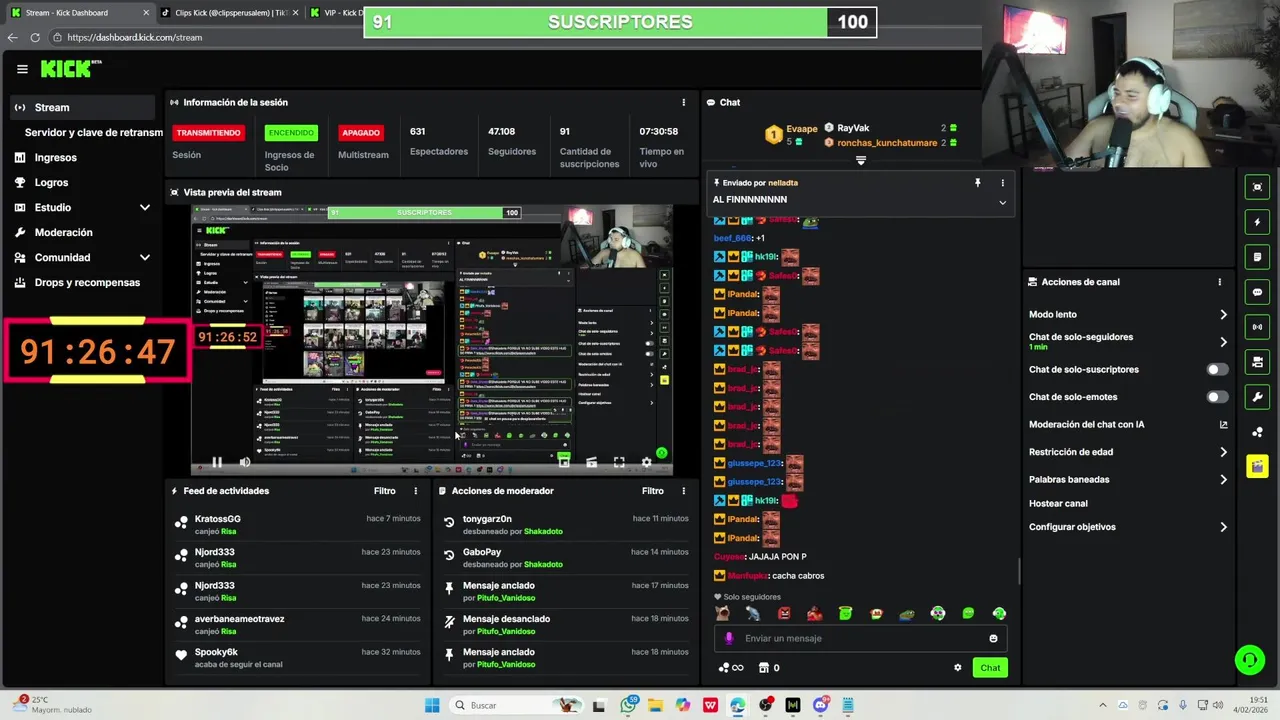The image size is (1280, 720).
Task: Open the emoji picker in chat input
Action: (x=993, y=638)
